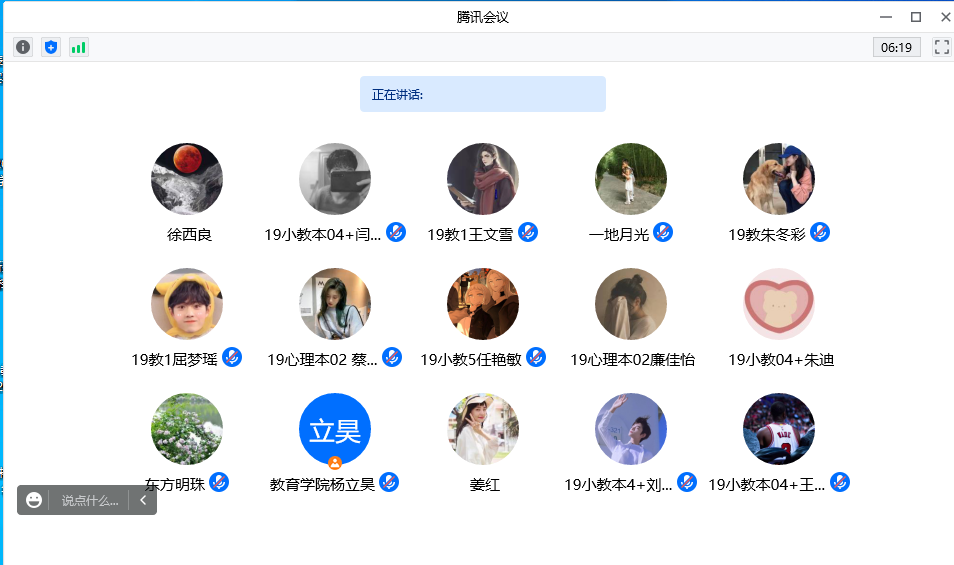Click mic icon beside 教育学院杨立昊
The height and width of the screenshot is (565, 954).
coord(389,482)
